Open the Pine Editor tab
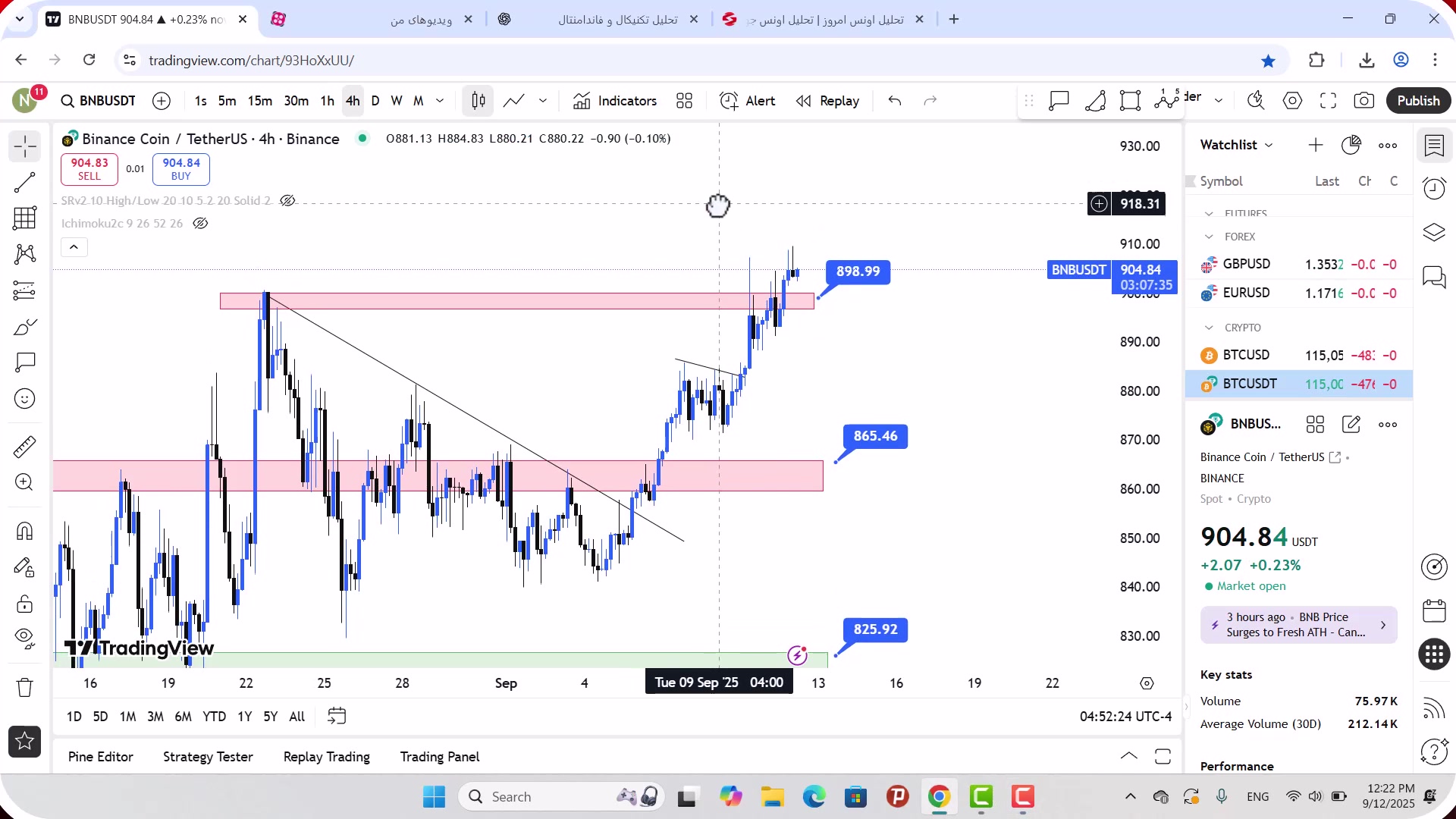1456x819 pixels. point(100,757)
